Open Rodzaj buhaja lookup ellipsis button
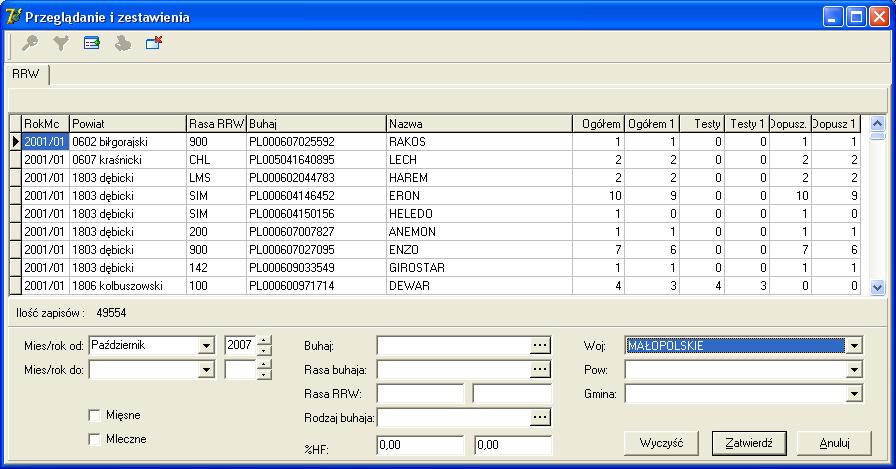The image size is (896, 469). coord(540,417)
